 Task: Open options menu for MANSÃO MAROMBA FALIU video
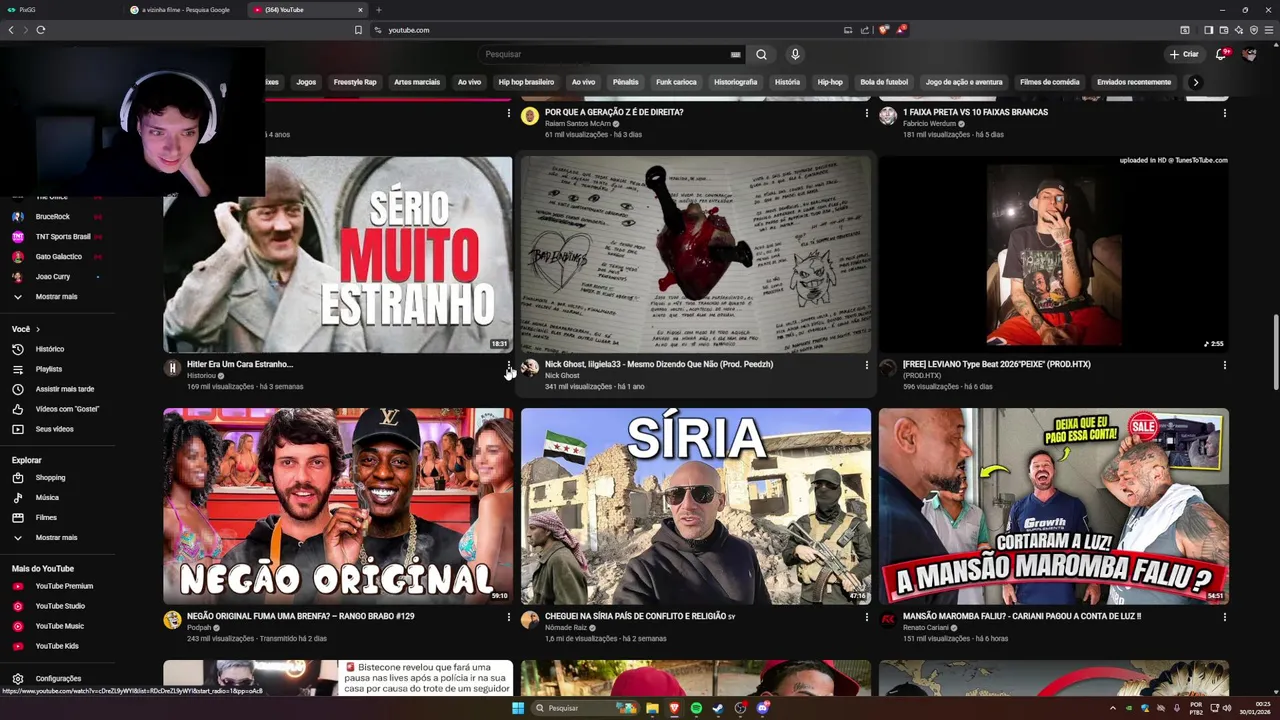pyautogui.click(x=1224, y=617)
